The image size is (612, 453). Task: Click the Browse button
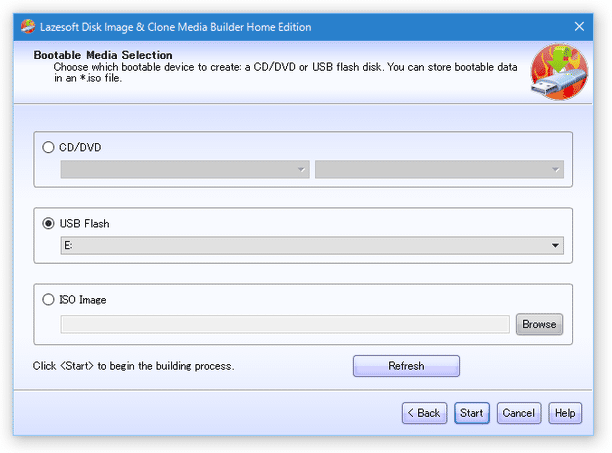(539, 324)
